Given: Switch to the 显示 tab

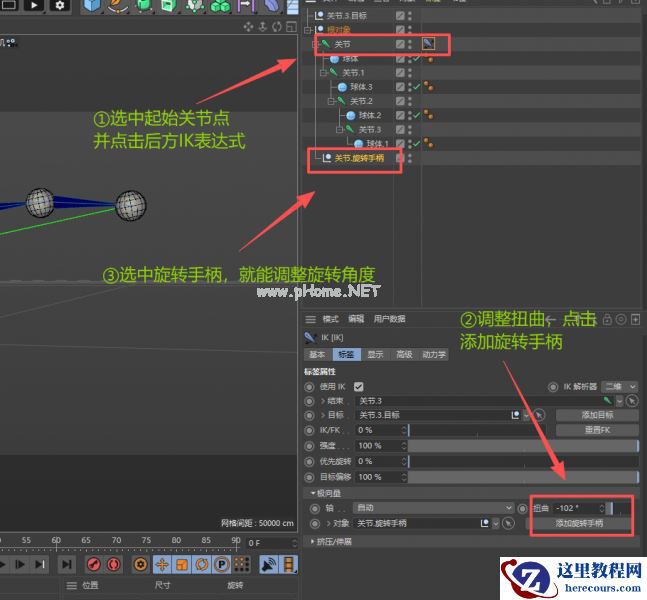Looking at the screenshot, I should (x=375, y=354).
